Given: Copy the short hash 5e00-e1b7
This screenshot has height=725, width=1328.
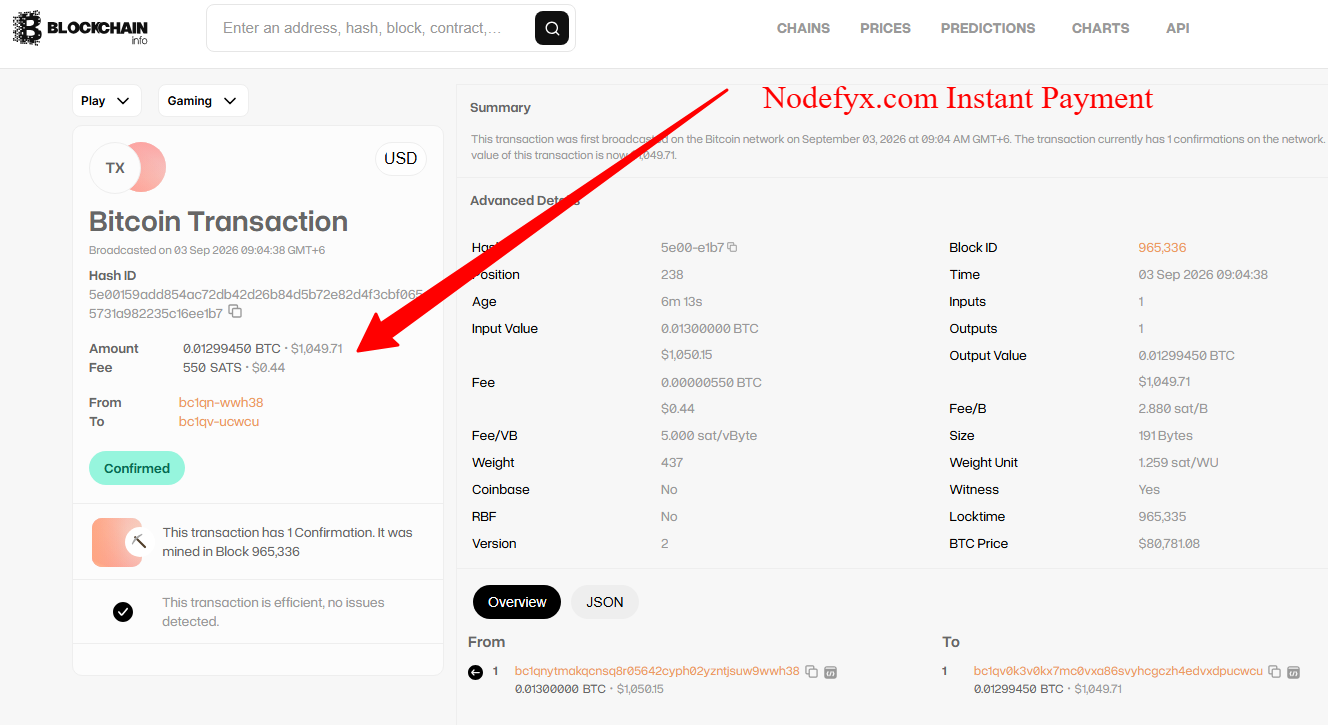Looking at the screenshot, I should tap(733, 247).
